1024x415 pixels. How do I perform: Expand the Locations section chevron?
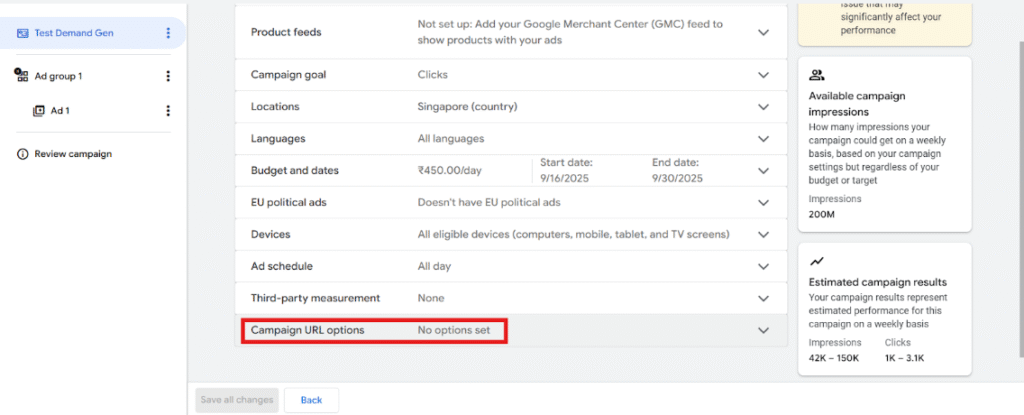click(x=764, y=107)
